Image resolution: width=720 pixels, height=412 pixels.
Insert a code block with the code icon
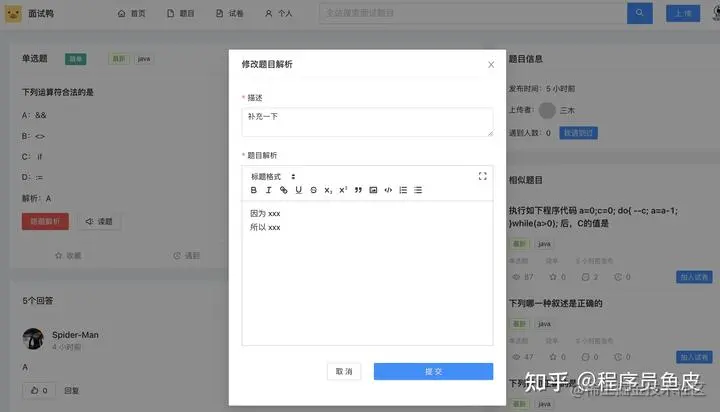(x=388, y=190)
